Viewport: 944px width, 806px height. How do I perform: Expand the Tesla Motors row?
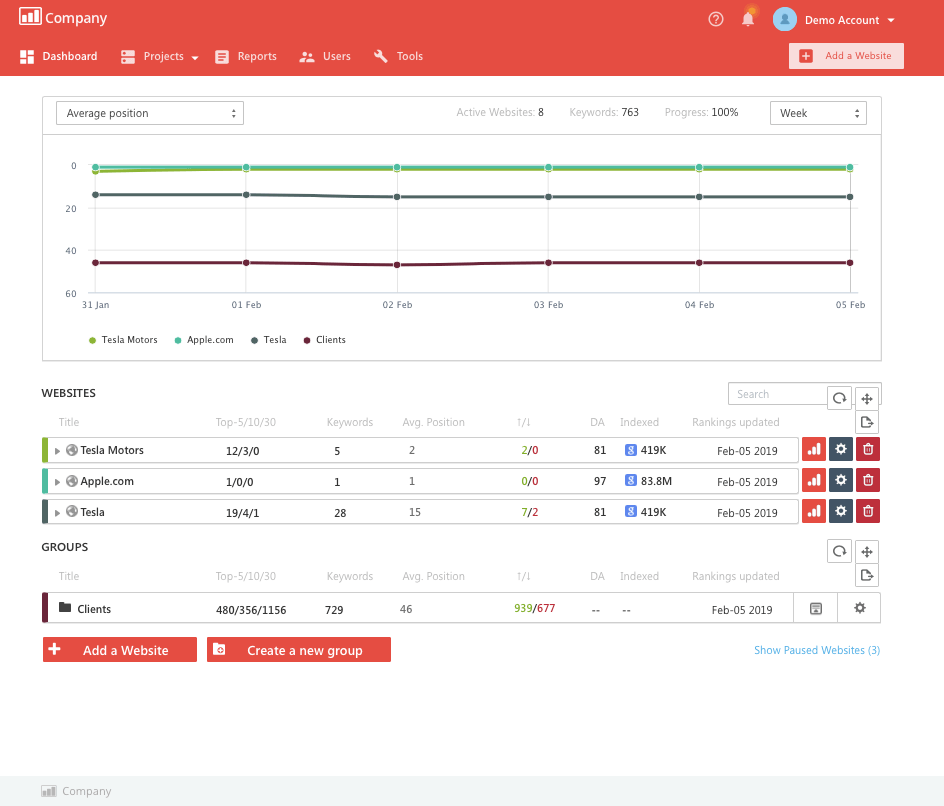tap(57, 451)
